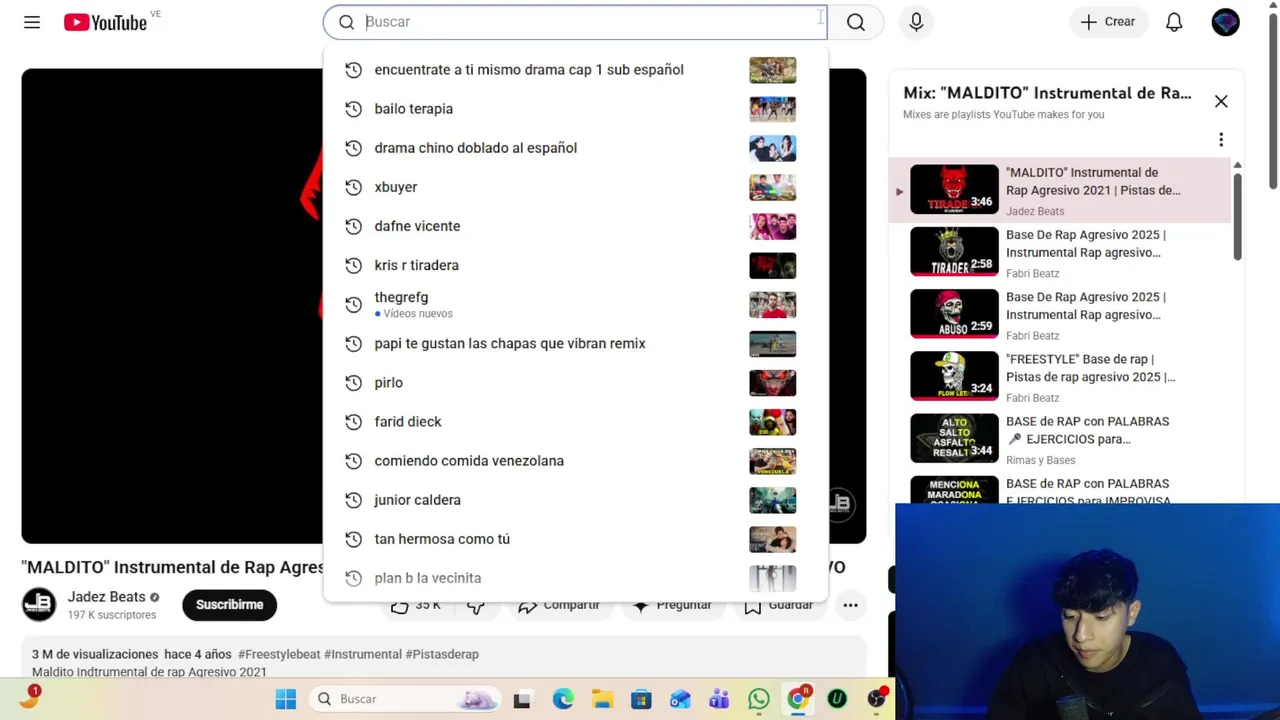Click history clock icon beside 'xbuyer'
Viewport: 1280px width, 720px height.
click(353, 187)
